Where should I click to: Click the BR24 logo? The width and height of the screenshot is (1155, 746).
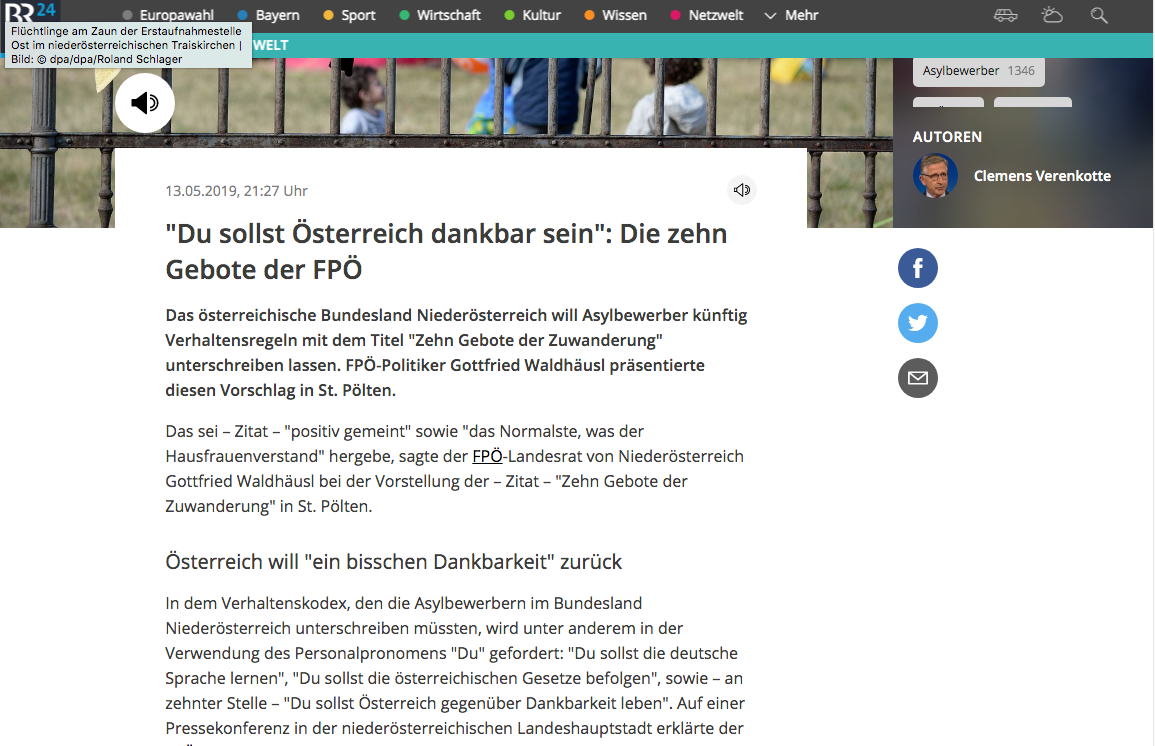pos(30,12)
